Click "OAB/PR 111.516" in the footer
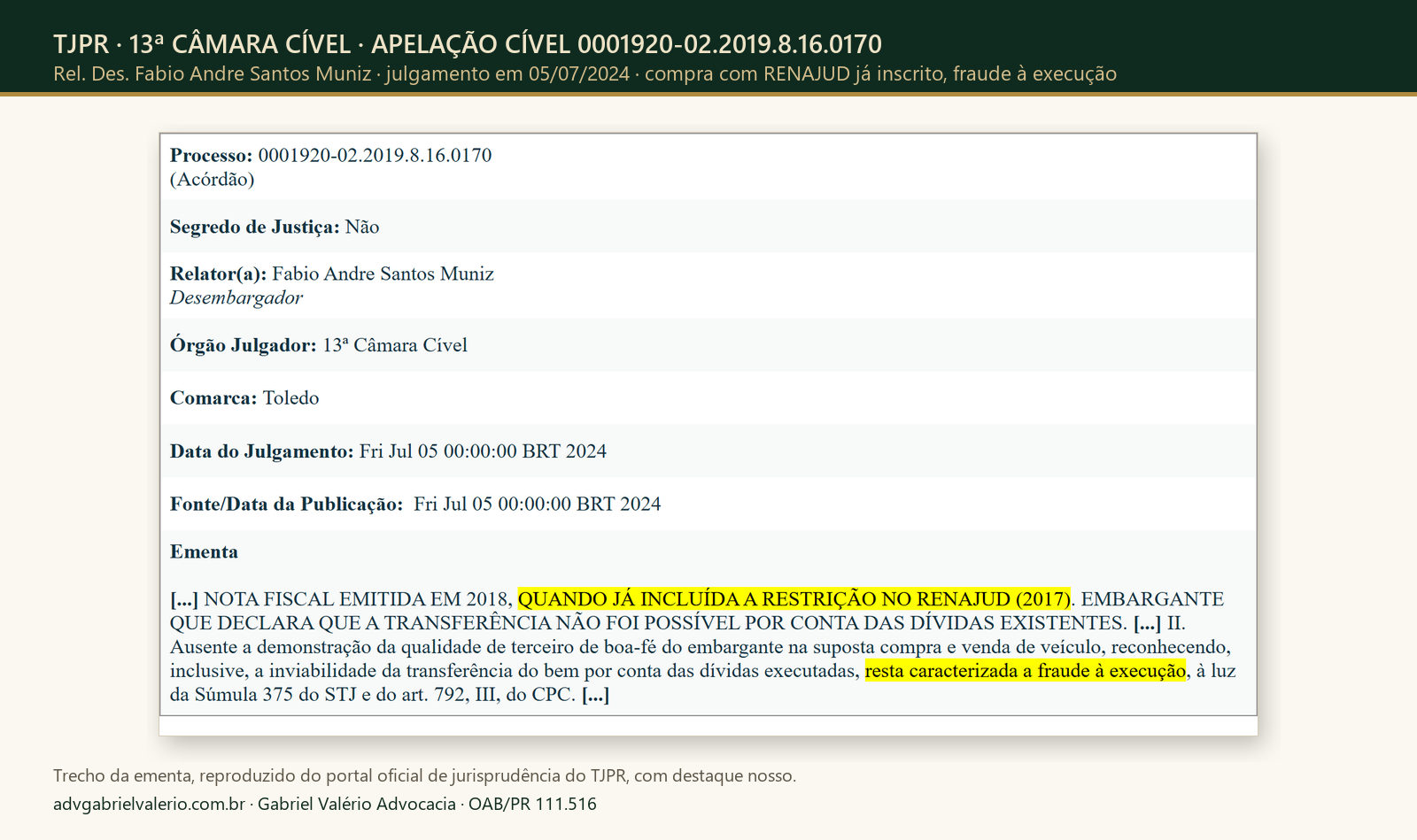This screenshot has height=840, width=1417. (x=532, y=804)
